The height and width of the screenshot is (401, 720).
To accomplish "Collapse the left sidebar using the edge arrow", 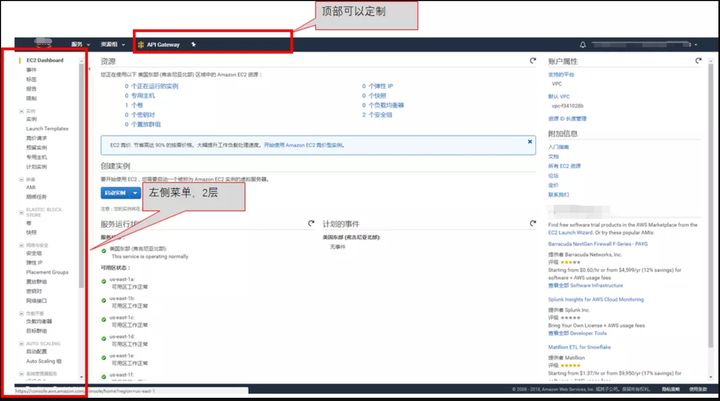I will click(x=90, y=69).
